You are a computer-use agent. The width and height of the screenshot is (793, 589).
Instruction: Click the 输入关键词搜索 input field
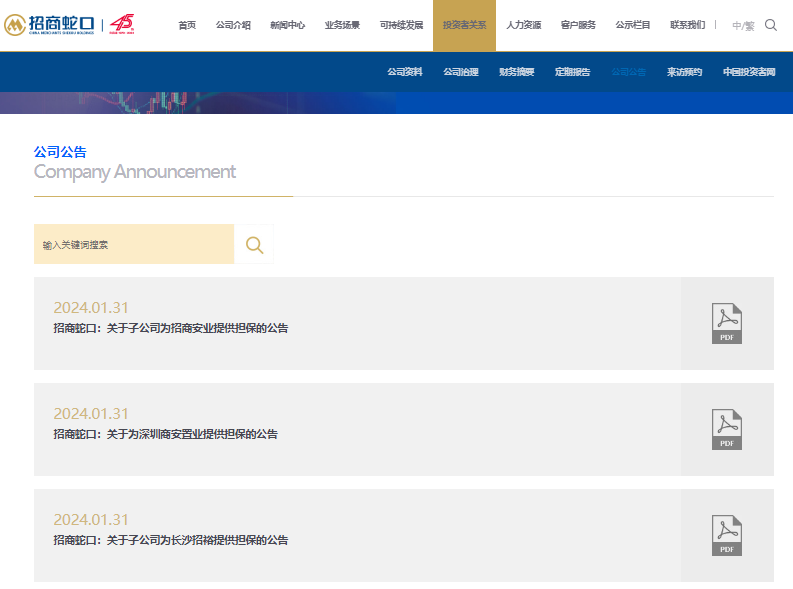(x=134, y=244)
